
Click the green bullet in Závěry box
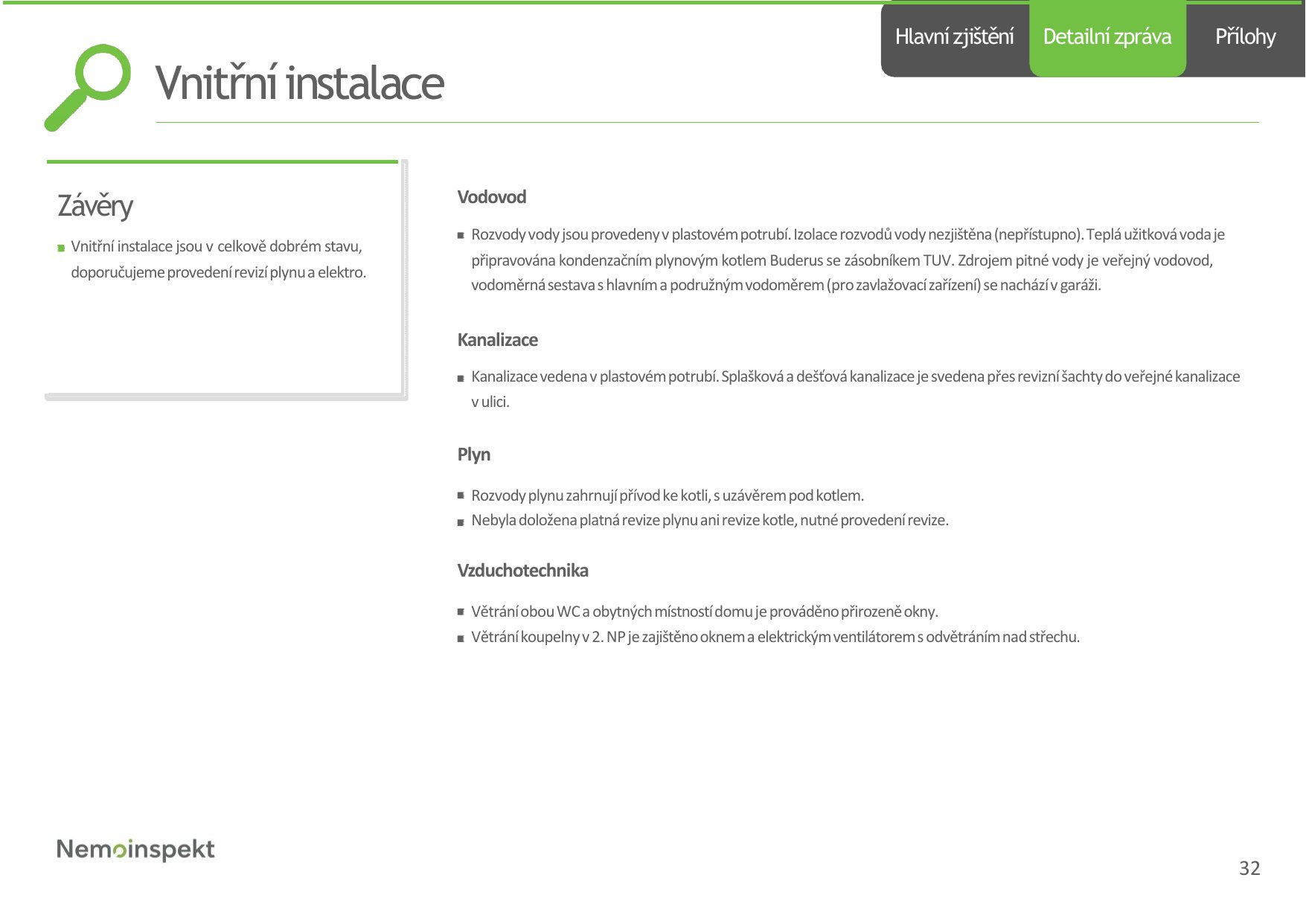tap(61, 248)
